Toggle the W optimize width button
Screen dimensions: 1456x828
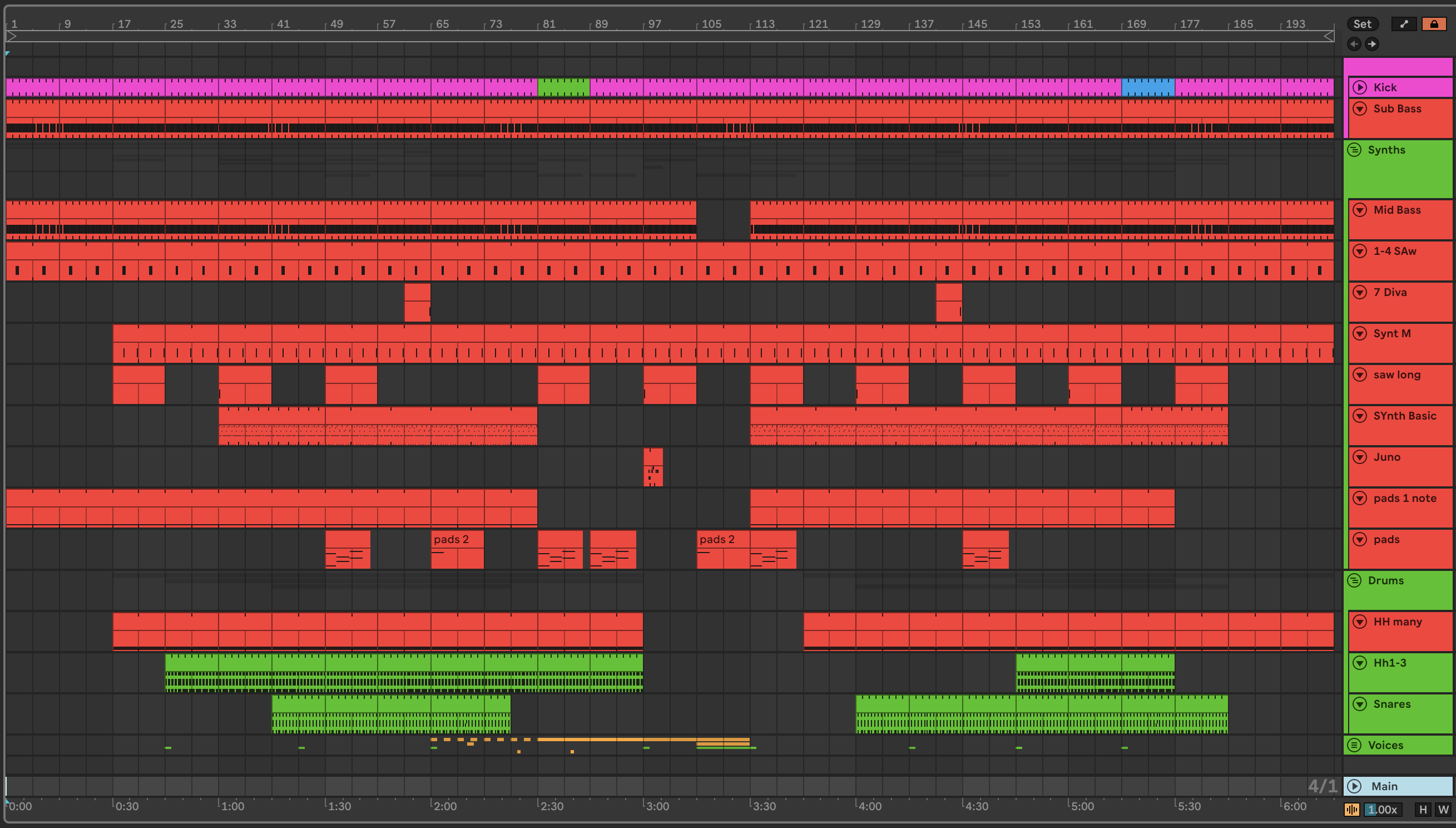click(1443, 809)
